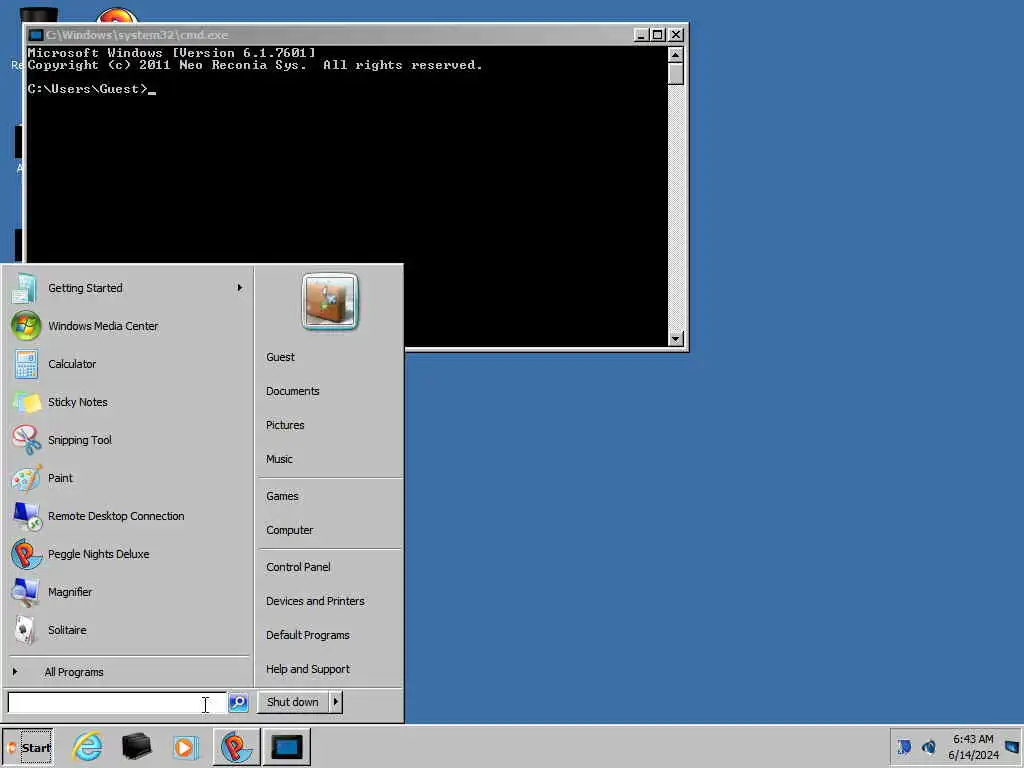Click the Magnifier icon
The image size is (1024, 768).
26,592
